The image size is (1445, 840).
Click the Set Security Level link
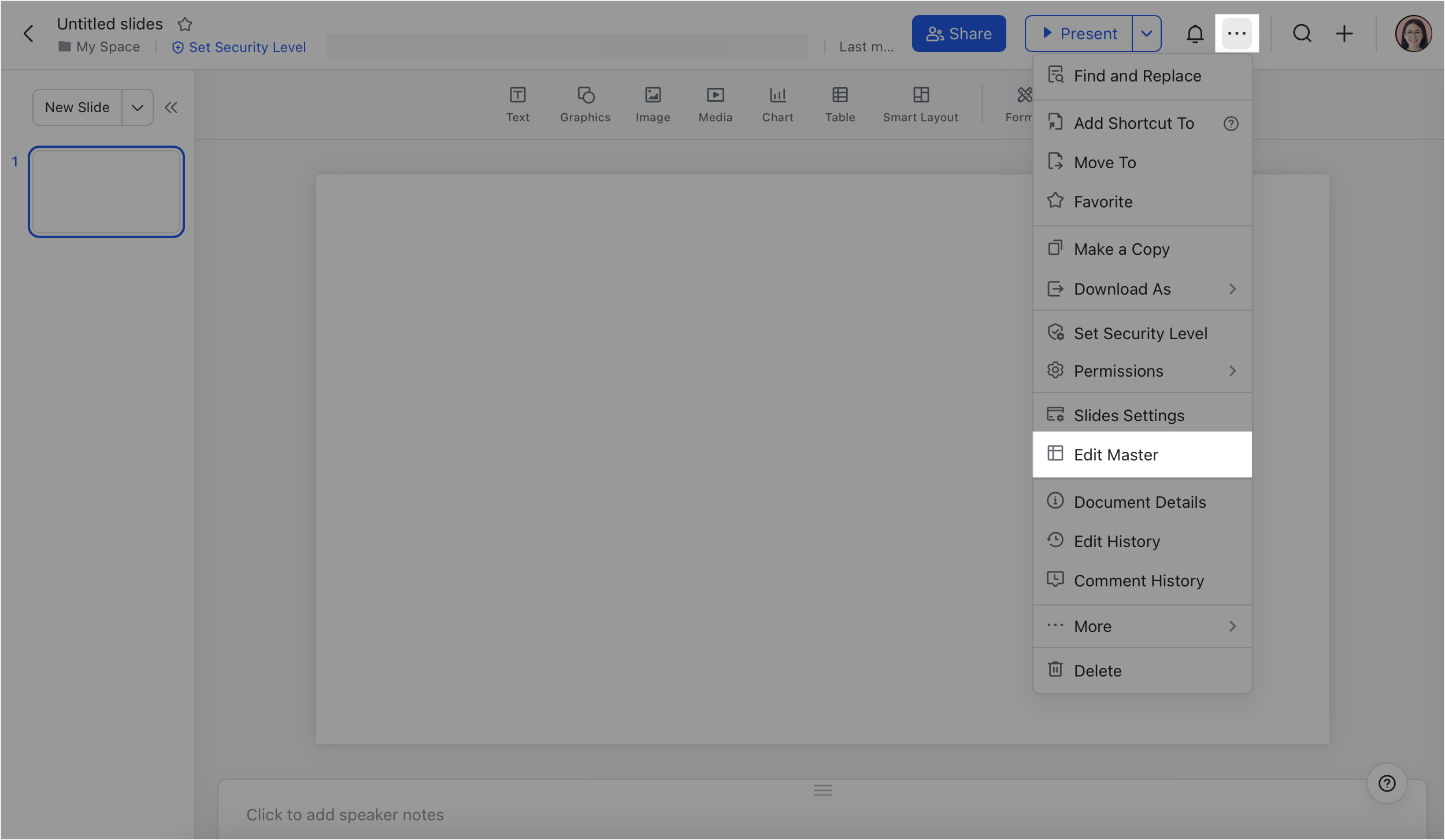point(239,47)
